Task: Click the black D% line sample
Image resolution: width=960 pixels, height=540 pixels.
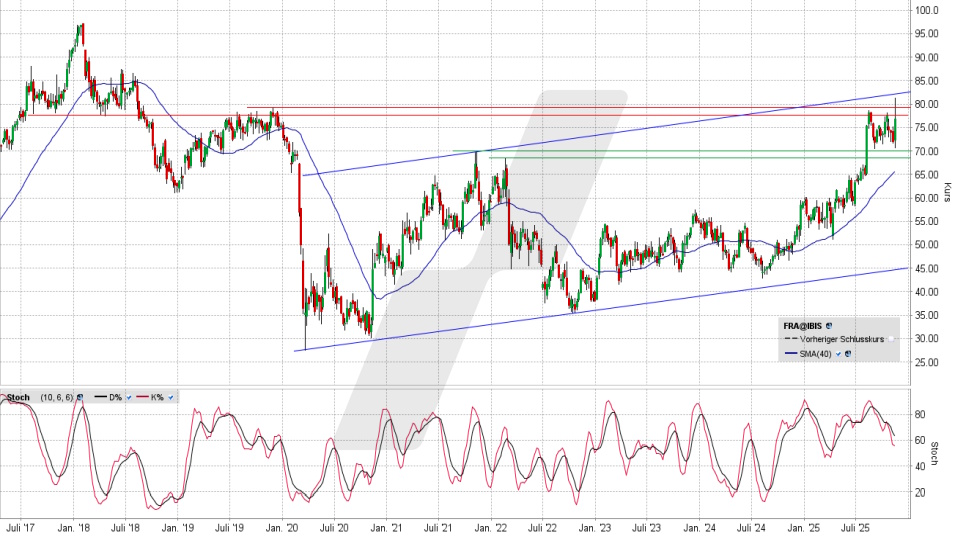Action: click(98, 398)
